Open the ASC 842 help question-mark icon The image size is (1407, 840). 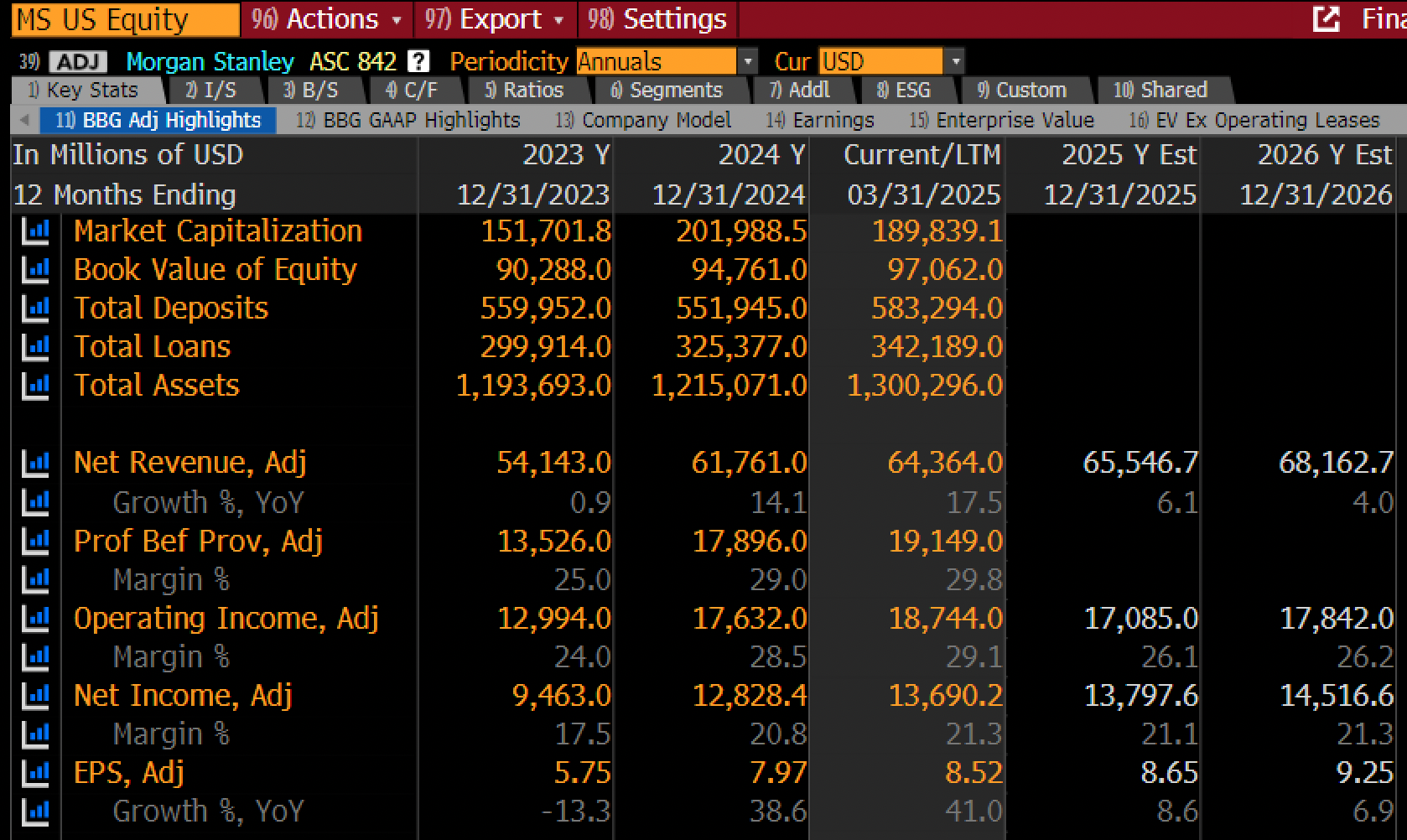(x=418, y=61)
